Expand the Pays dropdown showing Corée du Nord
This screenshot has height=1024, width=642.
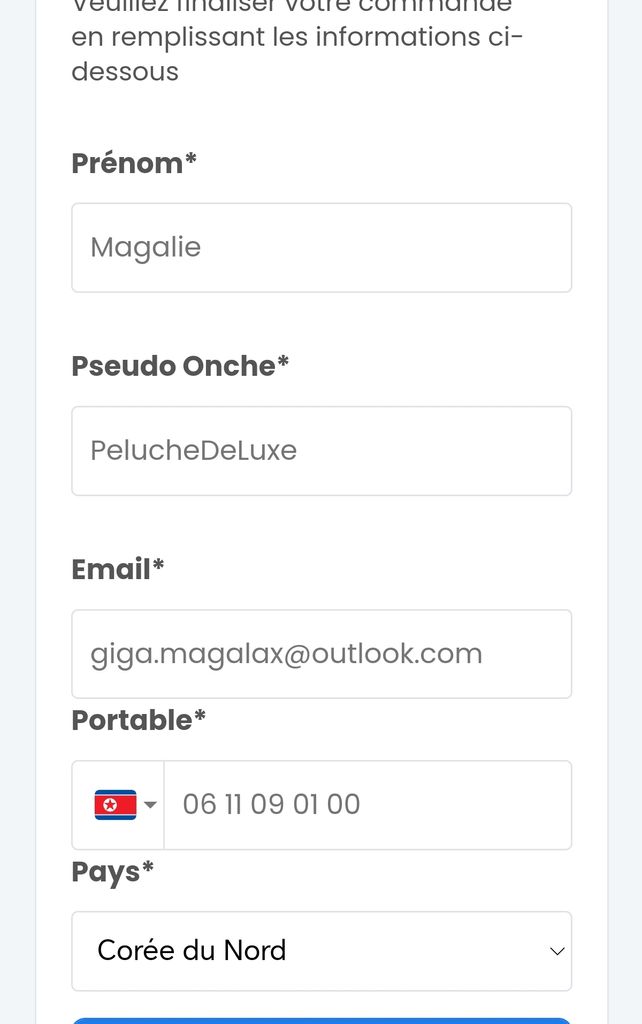click(x=321, y=951)
